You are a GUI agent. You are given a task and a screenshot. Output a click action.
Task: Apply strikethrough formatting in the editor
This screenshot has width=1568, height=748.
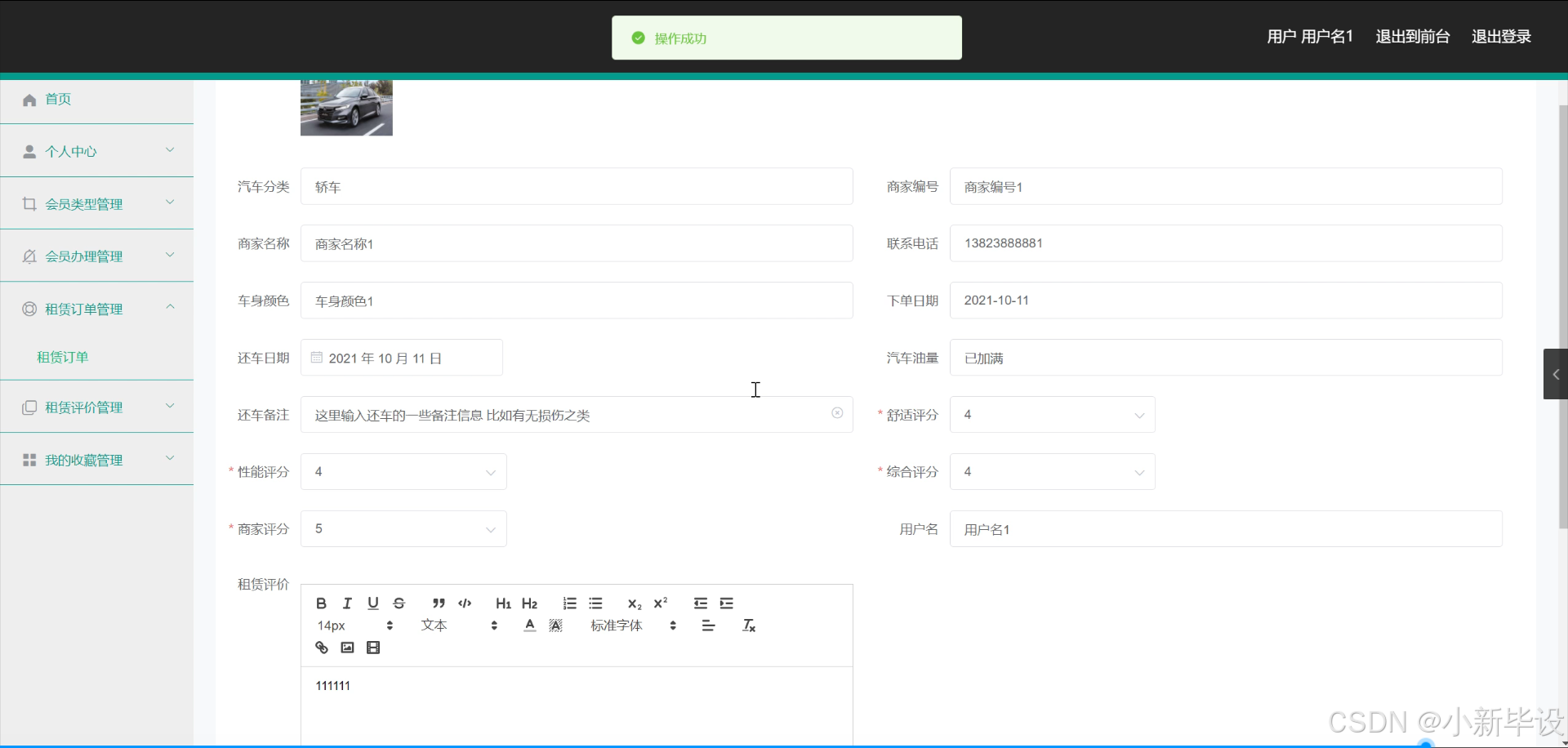coord(399,603)
